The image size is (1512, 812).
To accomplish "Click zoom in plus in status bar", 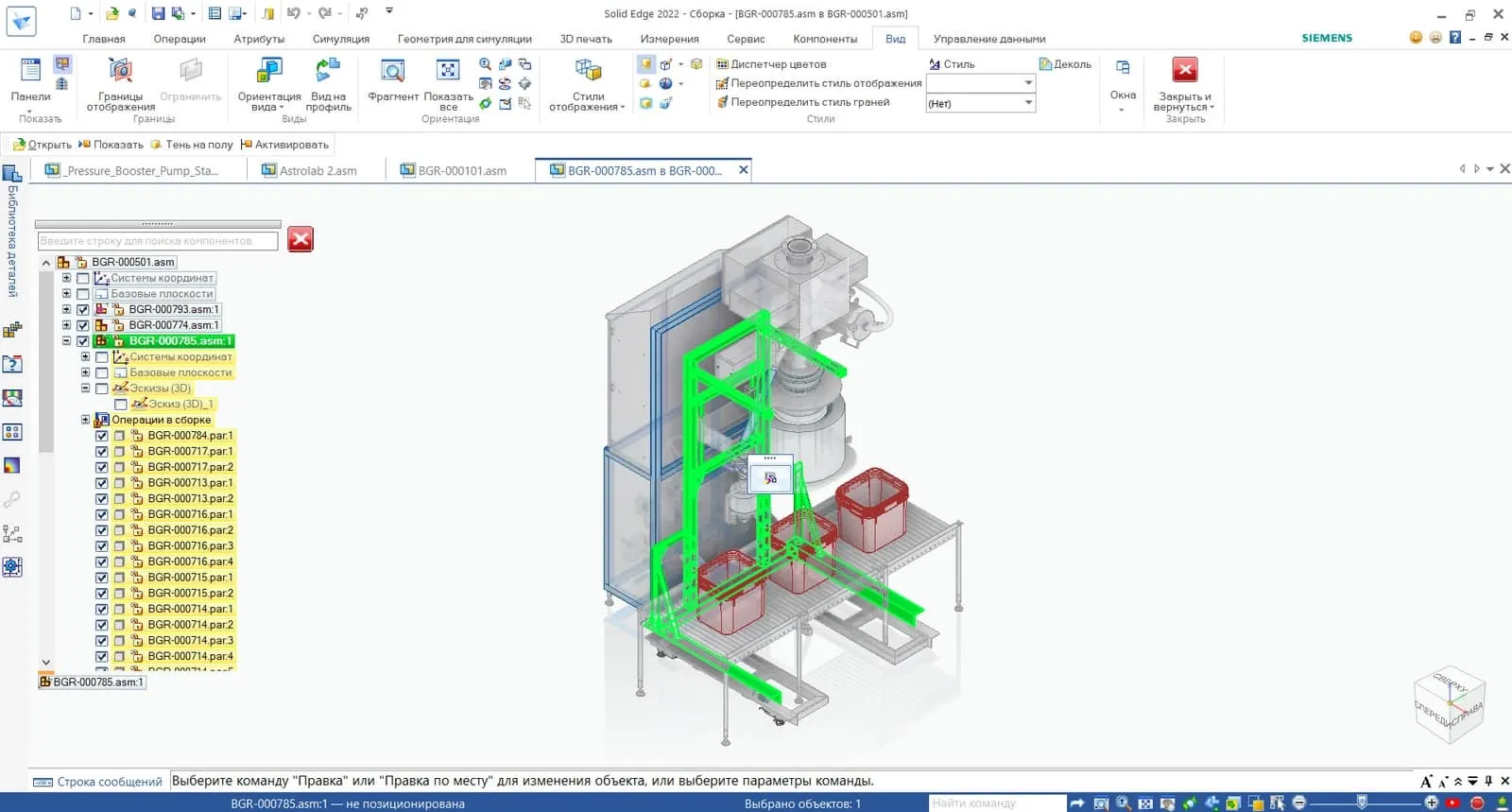I will [x=1432, y=803].
